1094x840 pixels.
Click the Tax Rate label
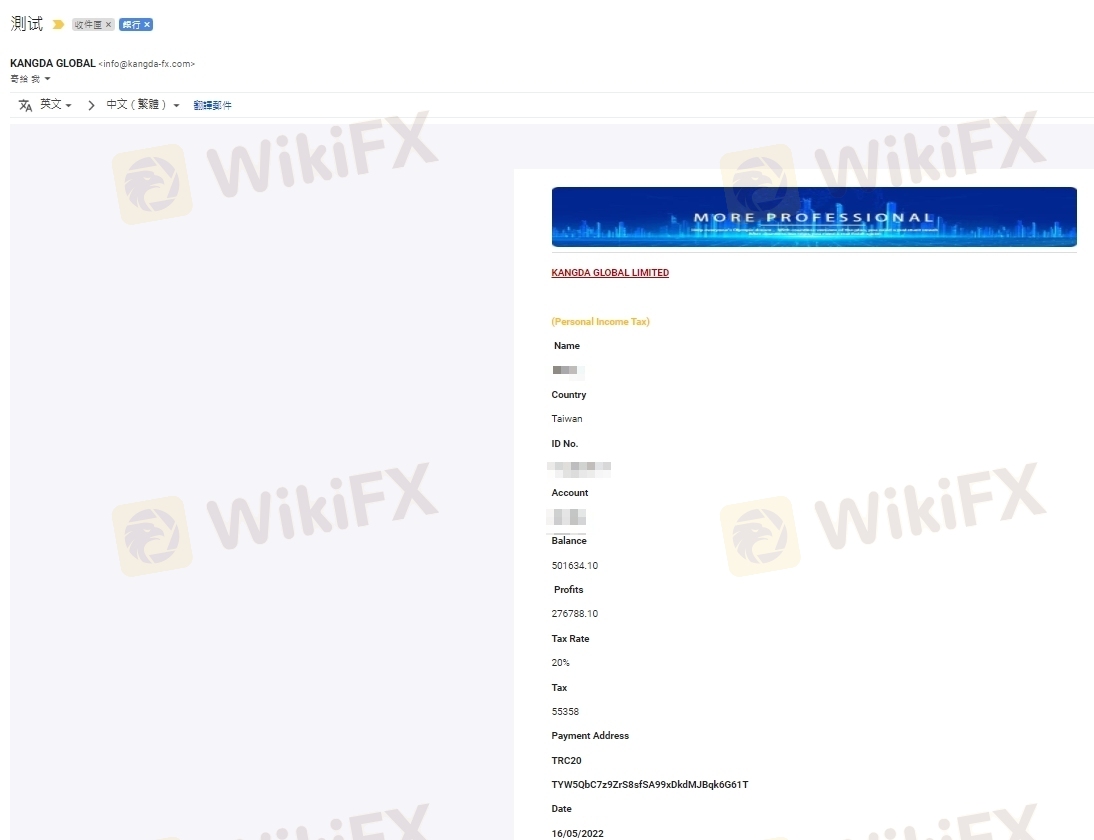click(570, 638)
